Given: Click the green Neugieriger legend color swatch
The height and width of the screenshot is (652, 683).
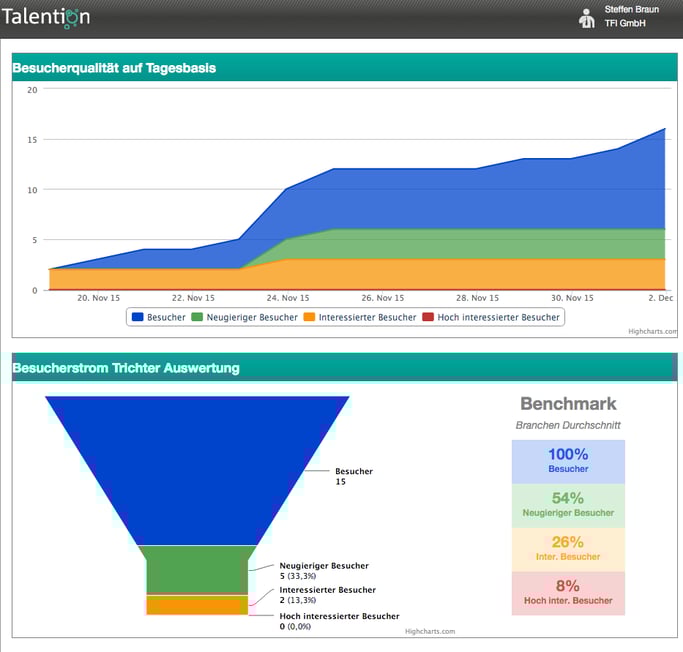Looking at the screenshot, I should click(197, 317).
